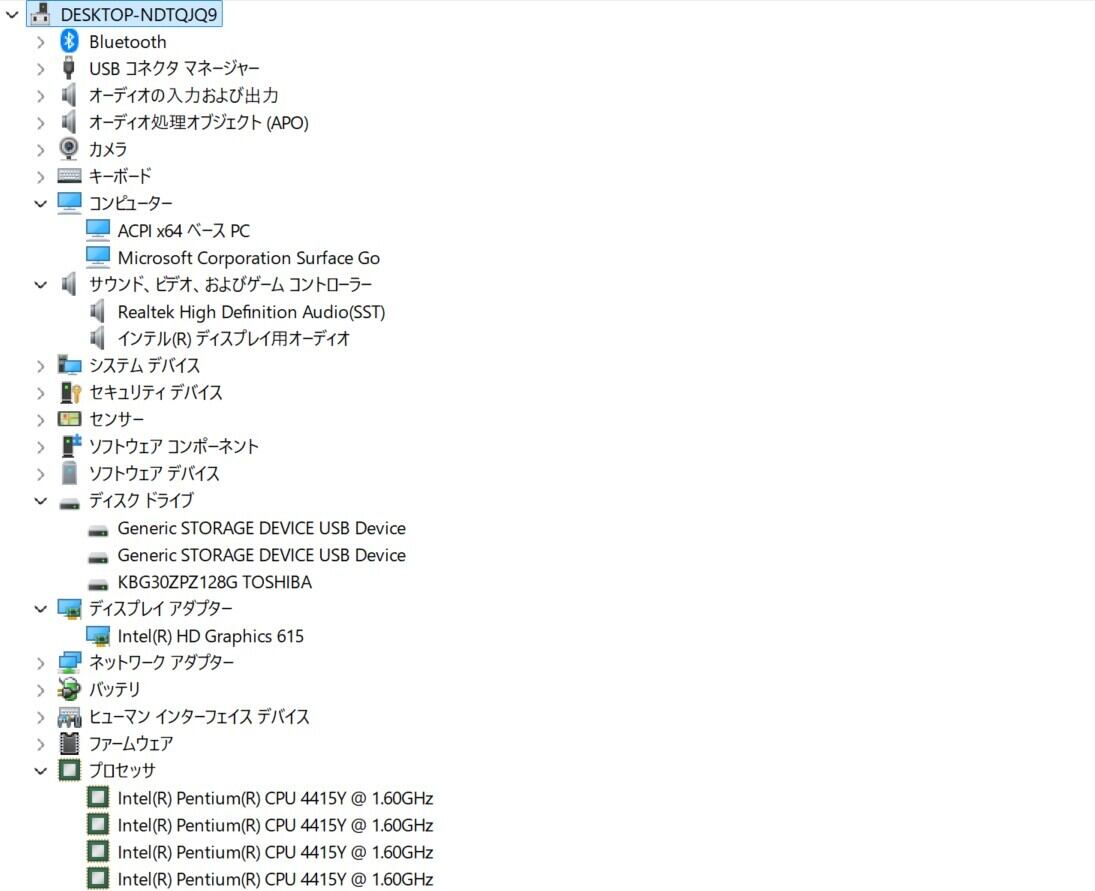Select the ヒューマン インターフェイス デバイス label

point(199,716)
